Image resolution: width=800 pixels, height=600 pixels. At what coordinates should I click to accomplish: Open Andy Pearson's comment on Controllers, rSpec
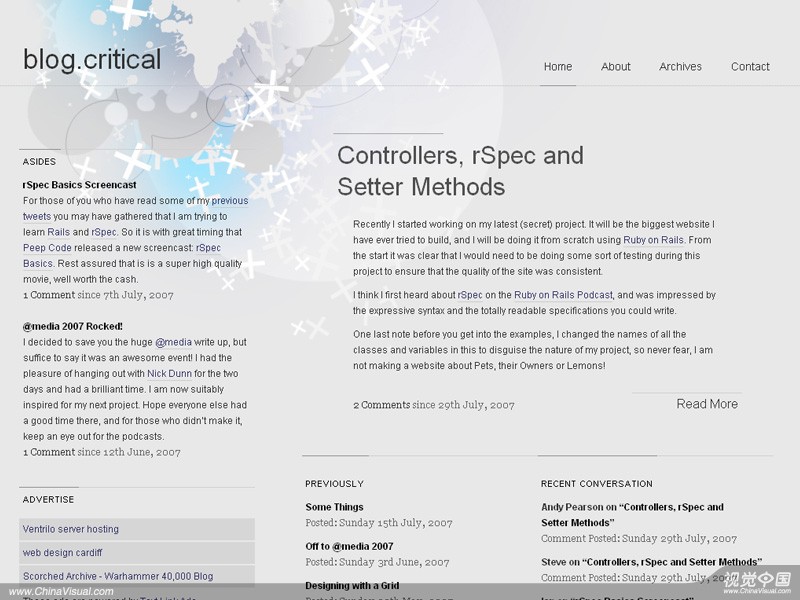click(632, 515)
